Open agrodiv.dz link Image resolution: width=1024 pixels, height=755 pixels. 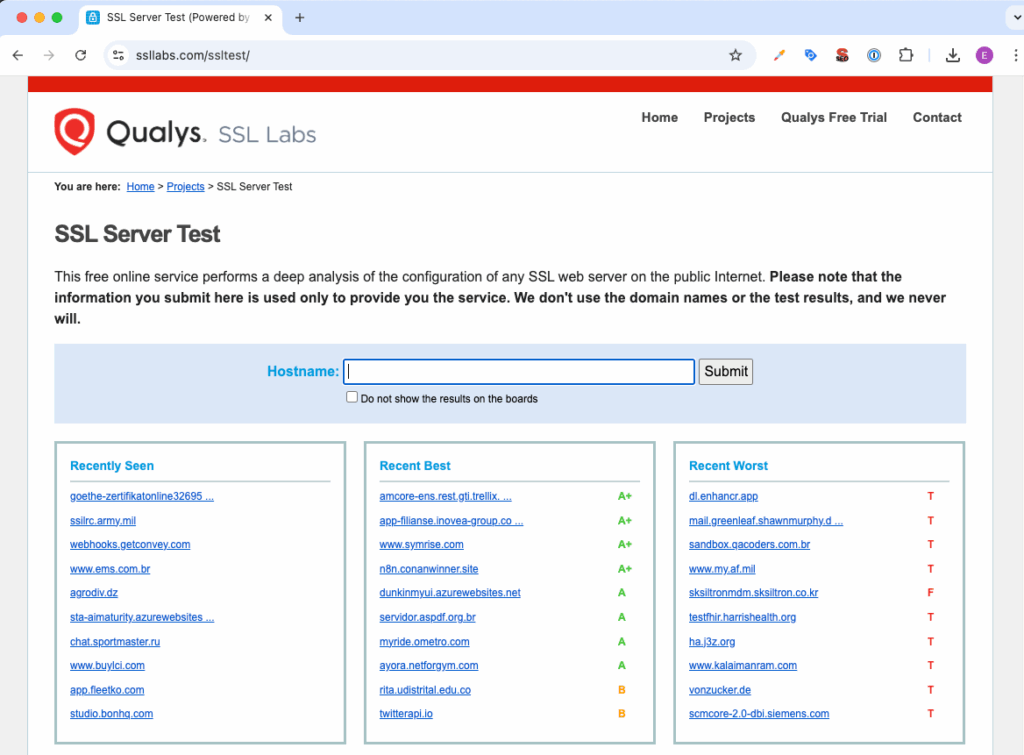tap(94, 593)
